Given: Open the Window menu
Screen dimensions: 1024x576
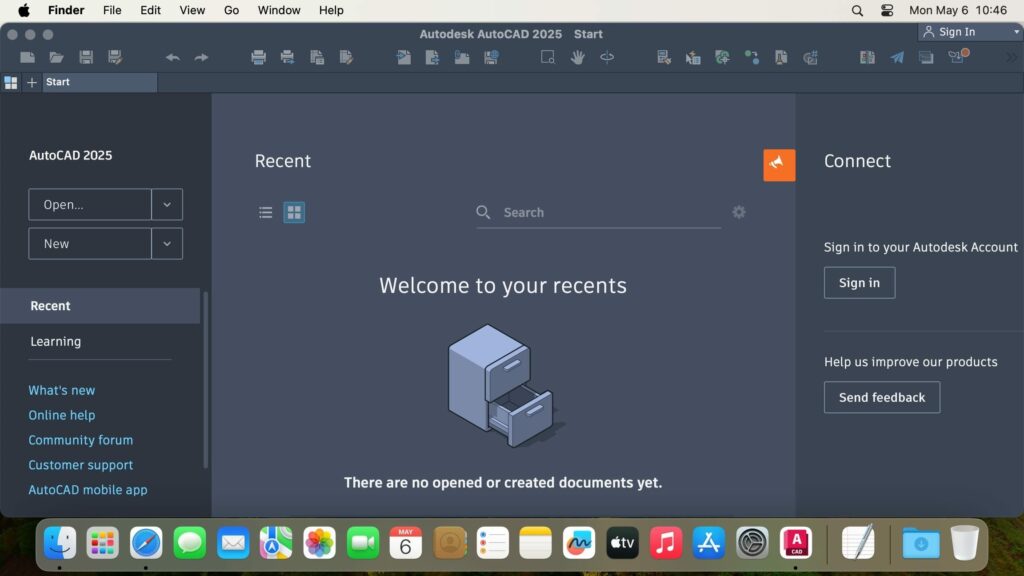Looking at the screenshot, I should 279,10.
